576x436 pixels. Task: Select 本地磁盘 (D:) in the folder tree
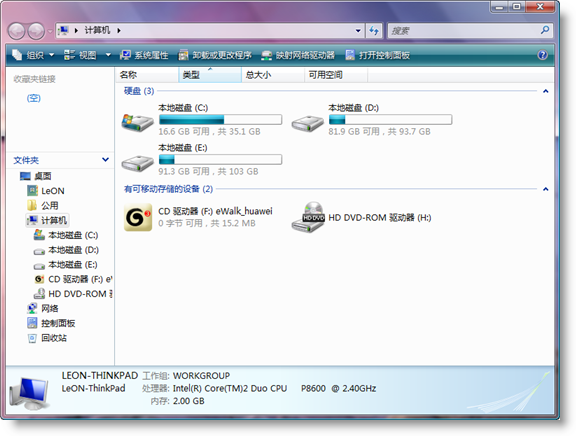66,250
